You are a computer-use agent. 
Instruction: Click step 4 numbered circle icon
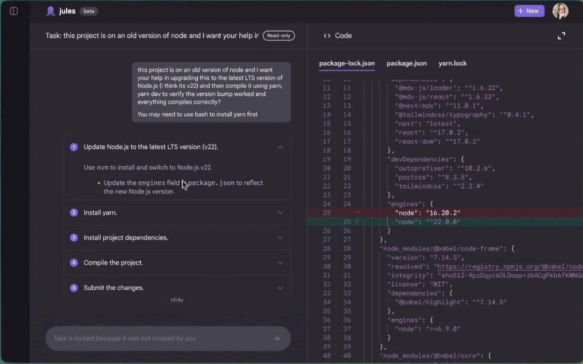tap(74, 262)
